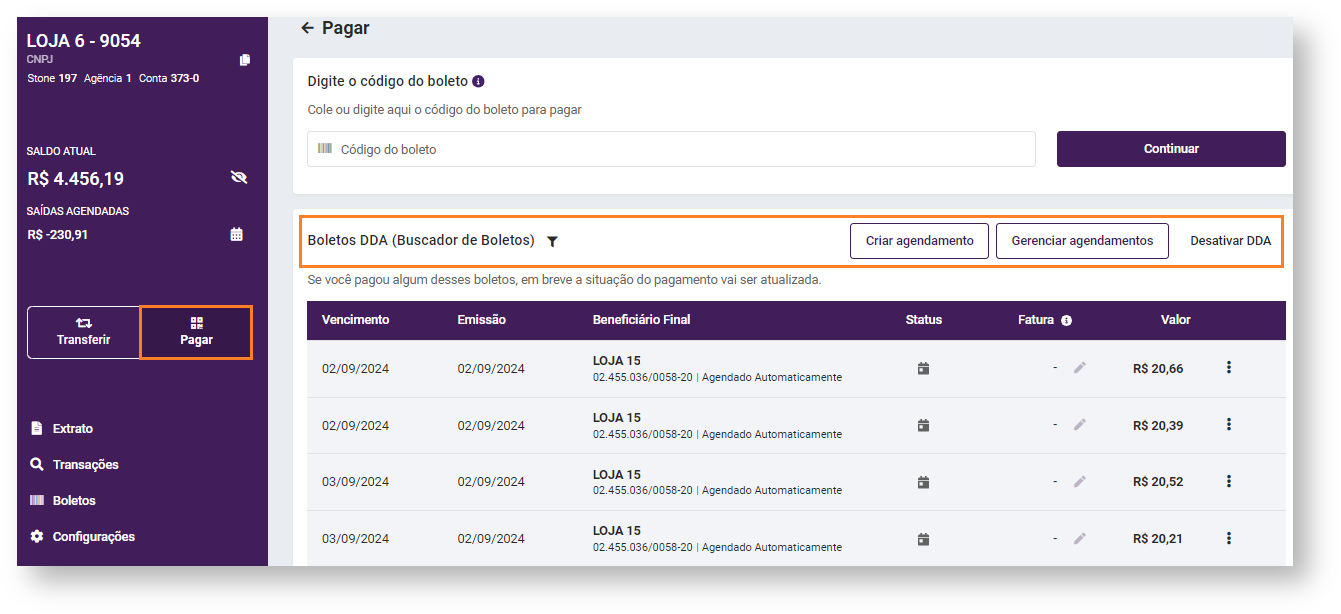Image resolution: width=1341 pixels, height=614 pixels.
Task: Expand options menu for R$ 20,21 boleto
Action: tap(1228, 538)
